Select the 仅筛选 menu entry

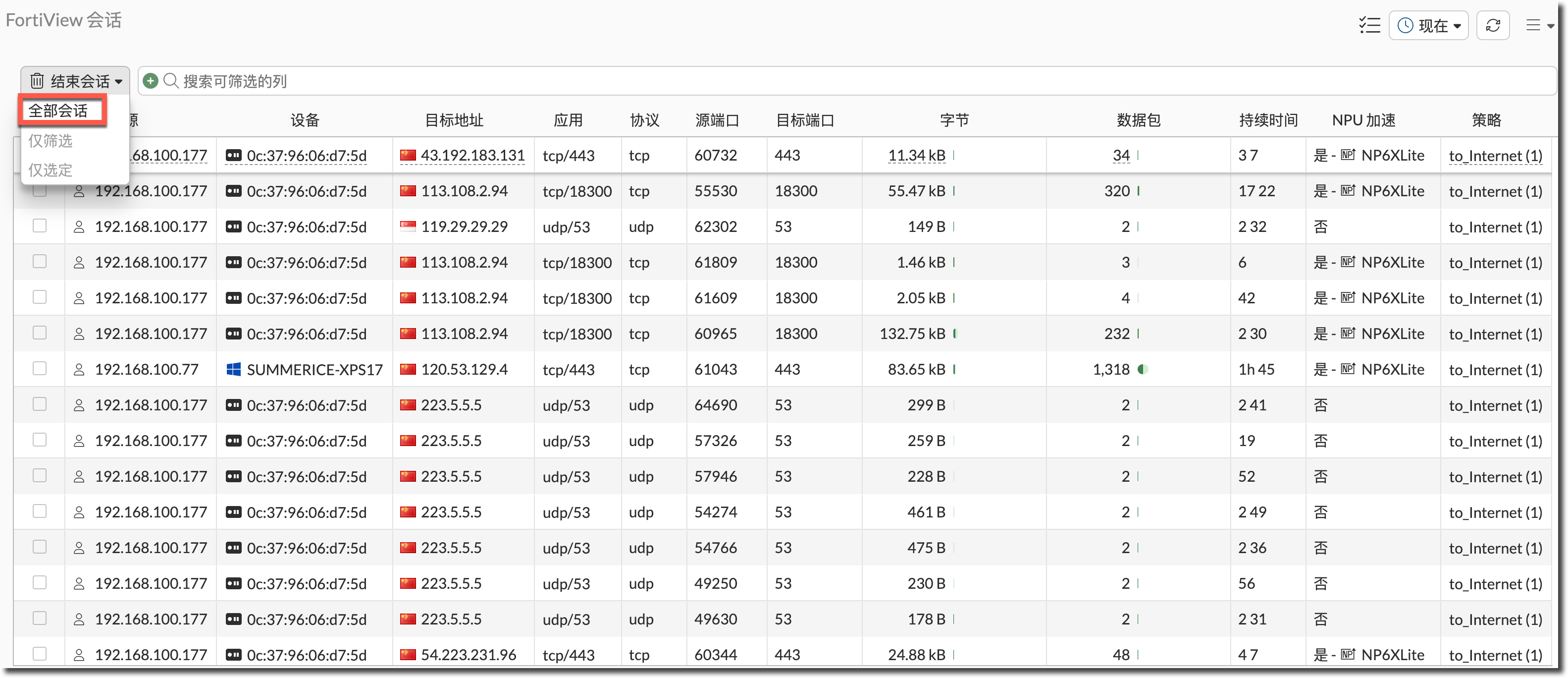pos(51,141)
